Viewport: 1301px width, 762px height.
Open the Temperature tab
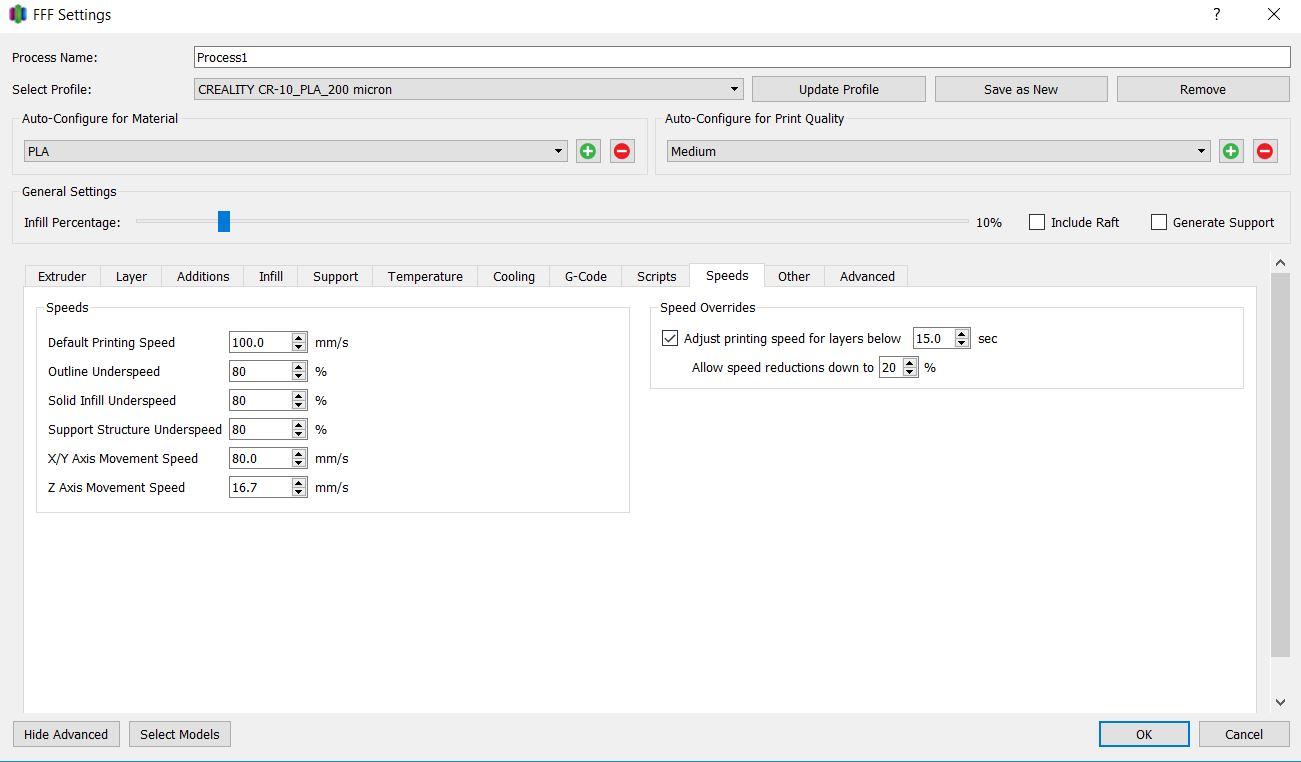tap(425, 276)
